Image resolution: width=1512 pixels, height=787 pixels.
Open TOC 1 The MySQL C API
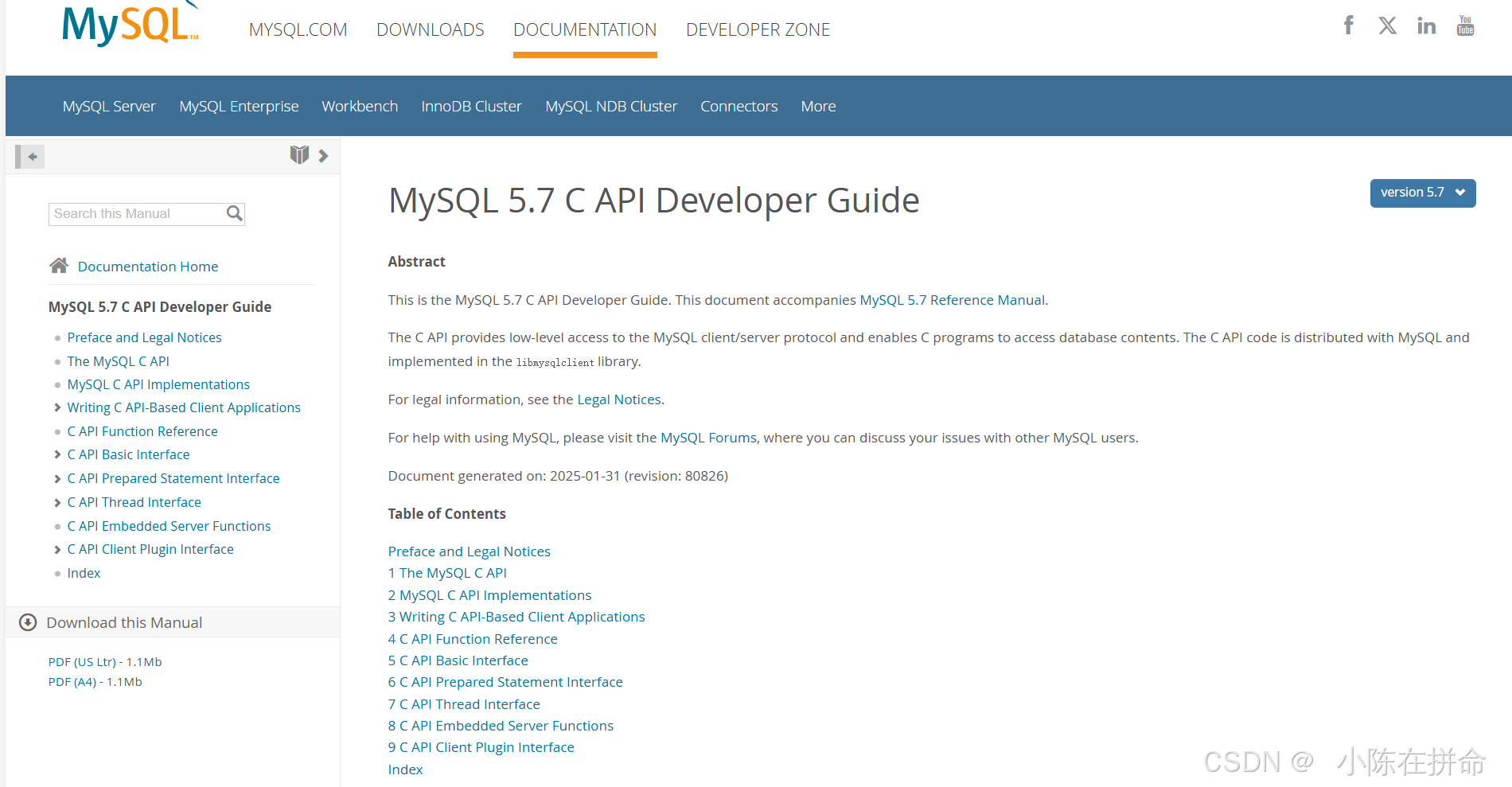point(447,573)
